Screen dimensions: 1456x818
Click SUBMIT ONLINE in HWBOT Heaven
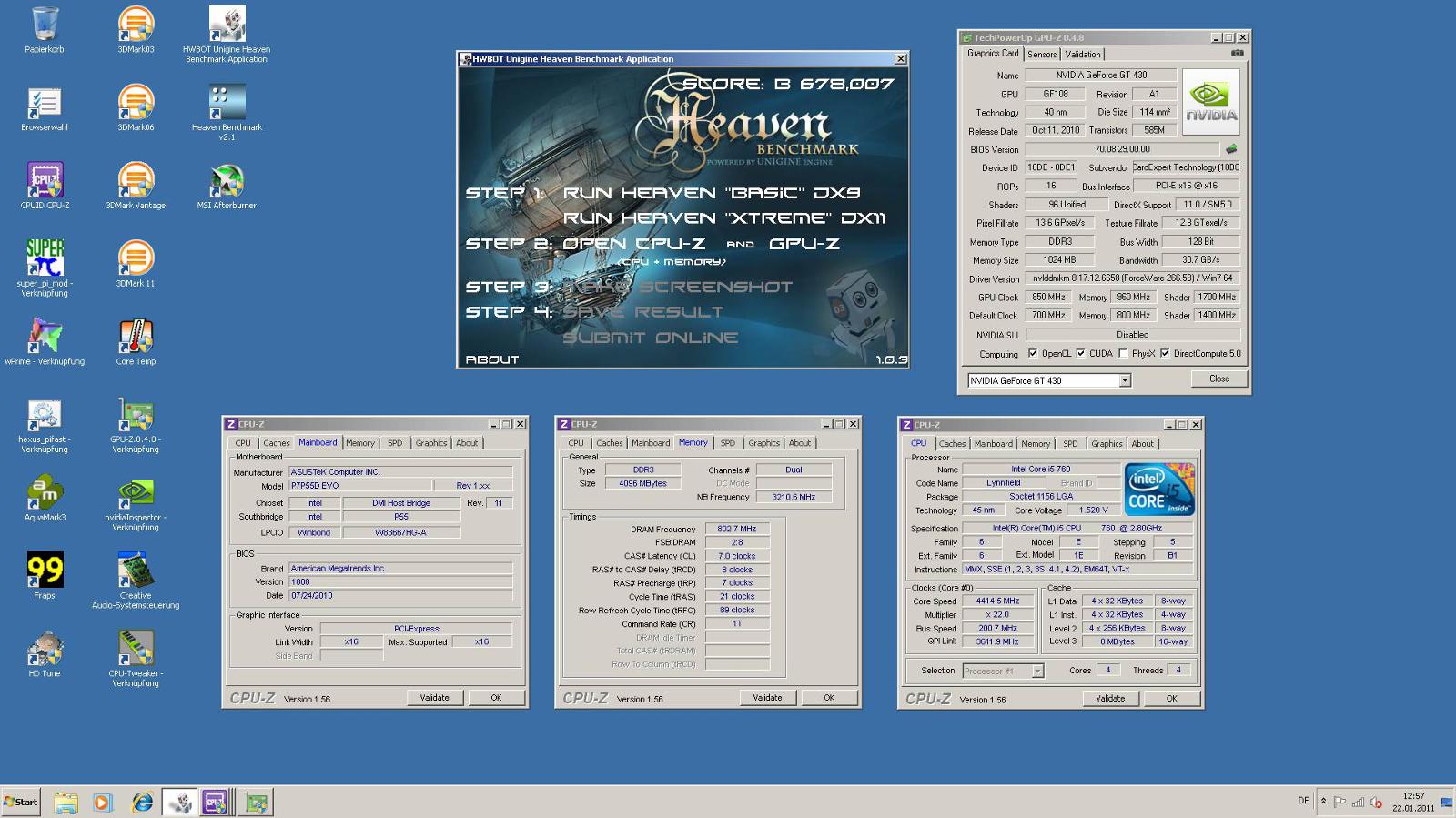650,338
